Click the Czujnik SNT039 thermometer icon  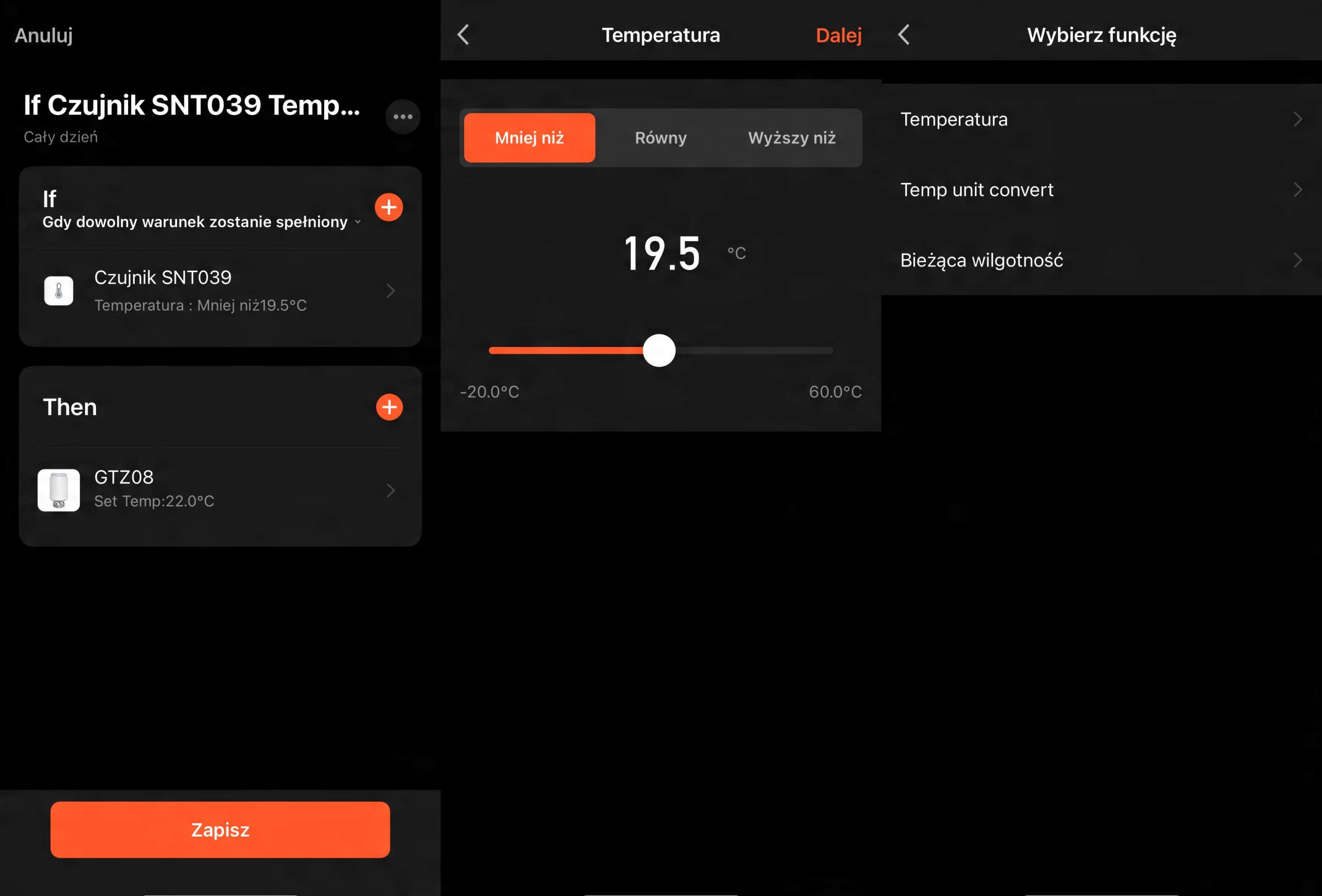(58, 291)
